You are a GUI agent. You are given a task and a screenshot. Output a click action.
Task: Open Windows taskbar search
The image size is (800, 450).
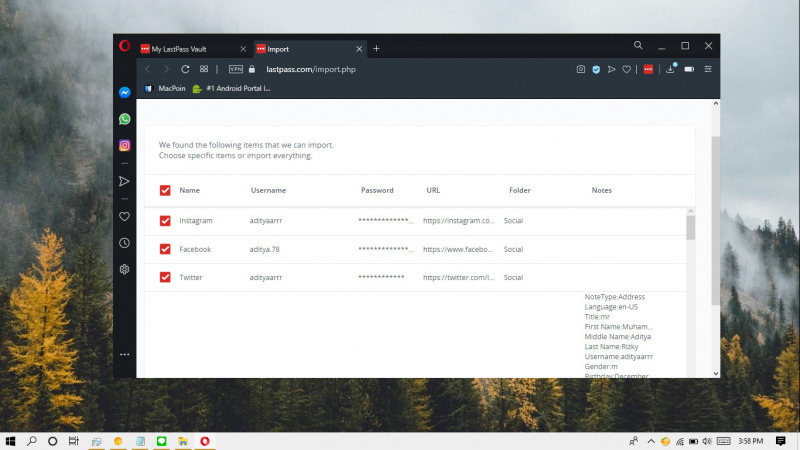[x=32, y=441]
